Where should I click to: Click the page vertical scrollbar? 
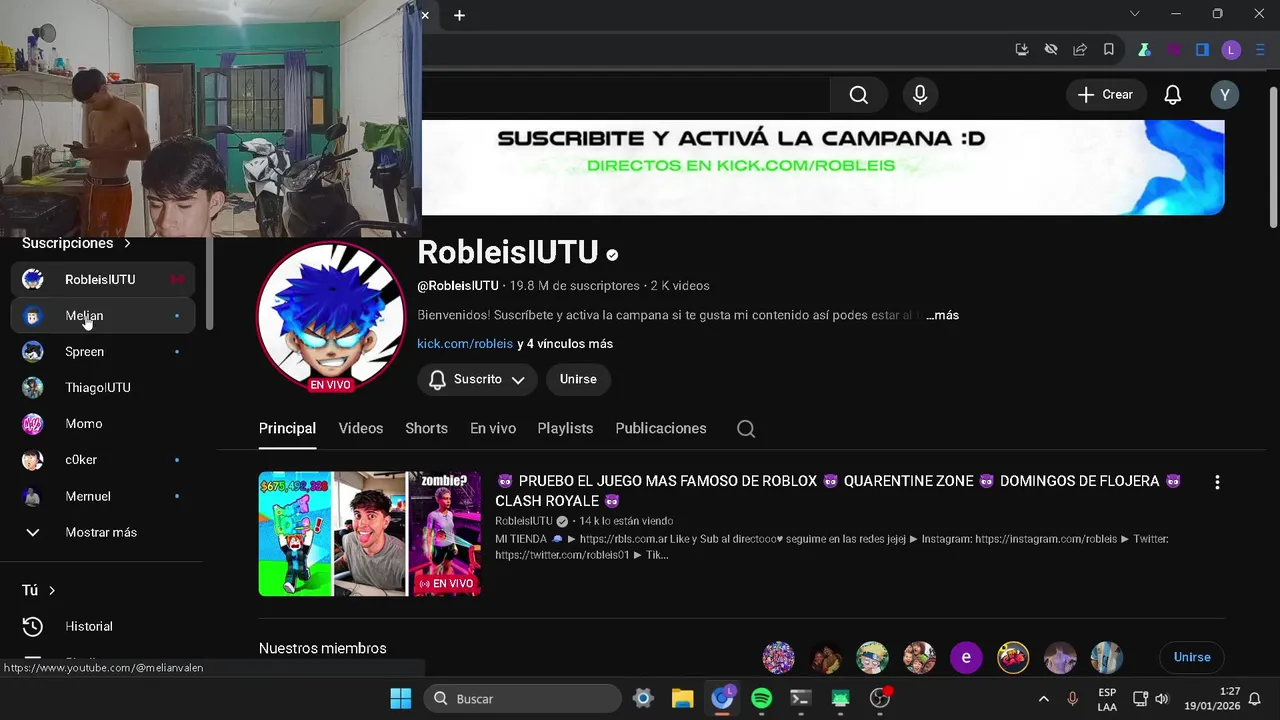pos(1273,157)
